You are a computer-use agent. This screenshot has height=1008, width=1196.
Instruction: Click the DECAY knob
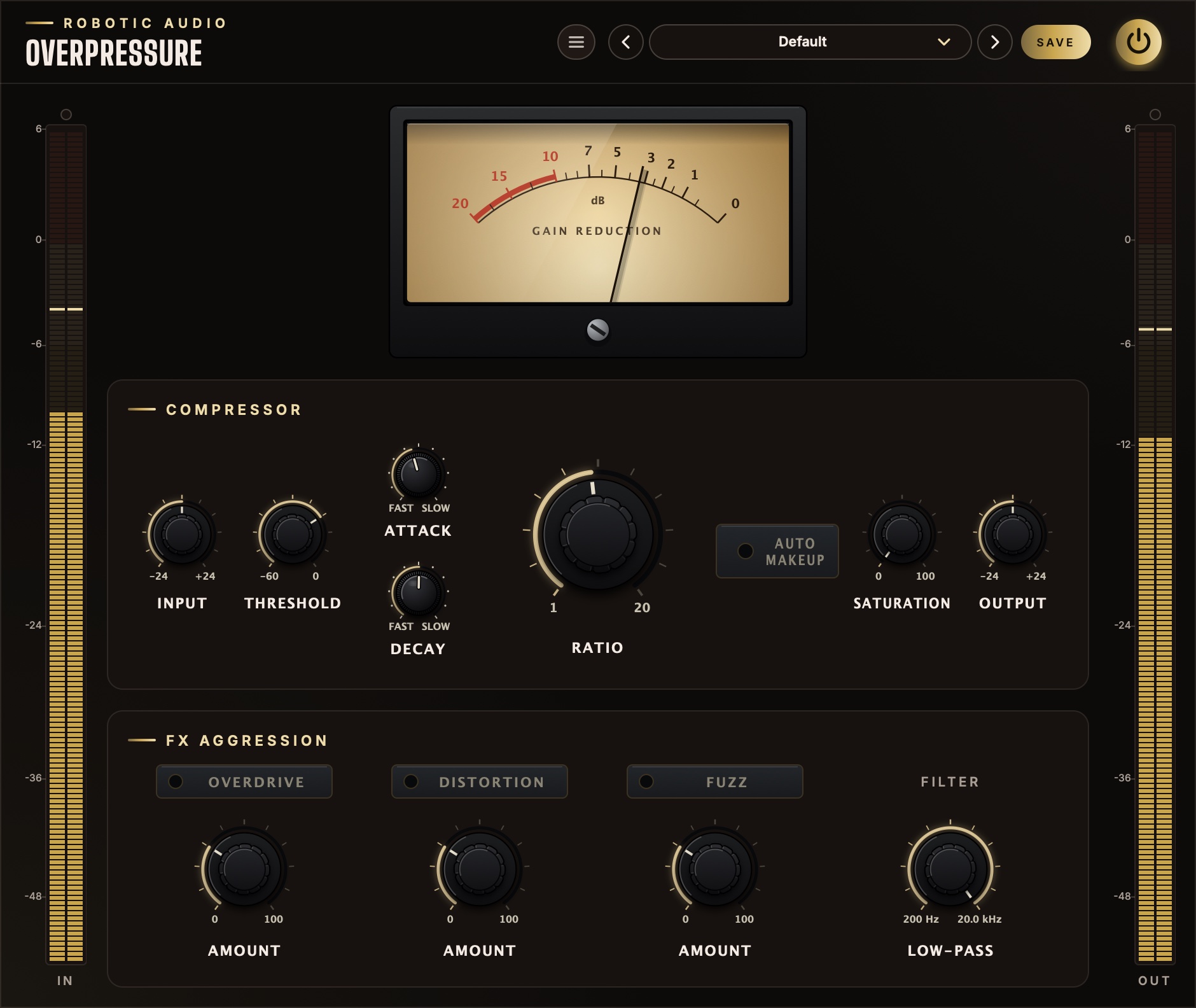coord(418,592)
